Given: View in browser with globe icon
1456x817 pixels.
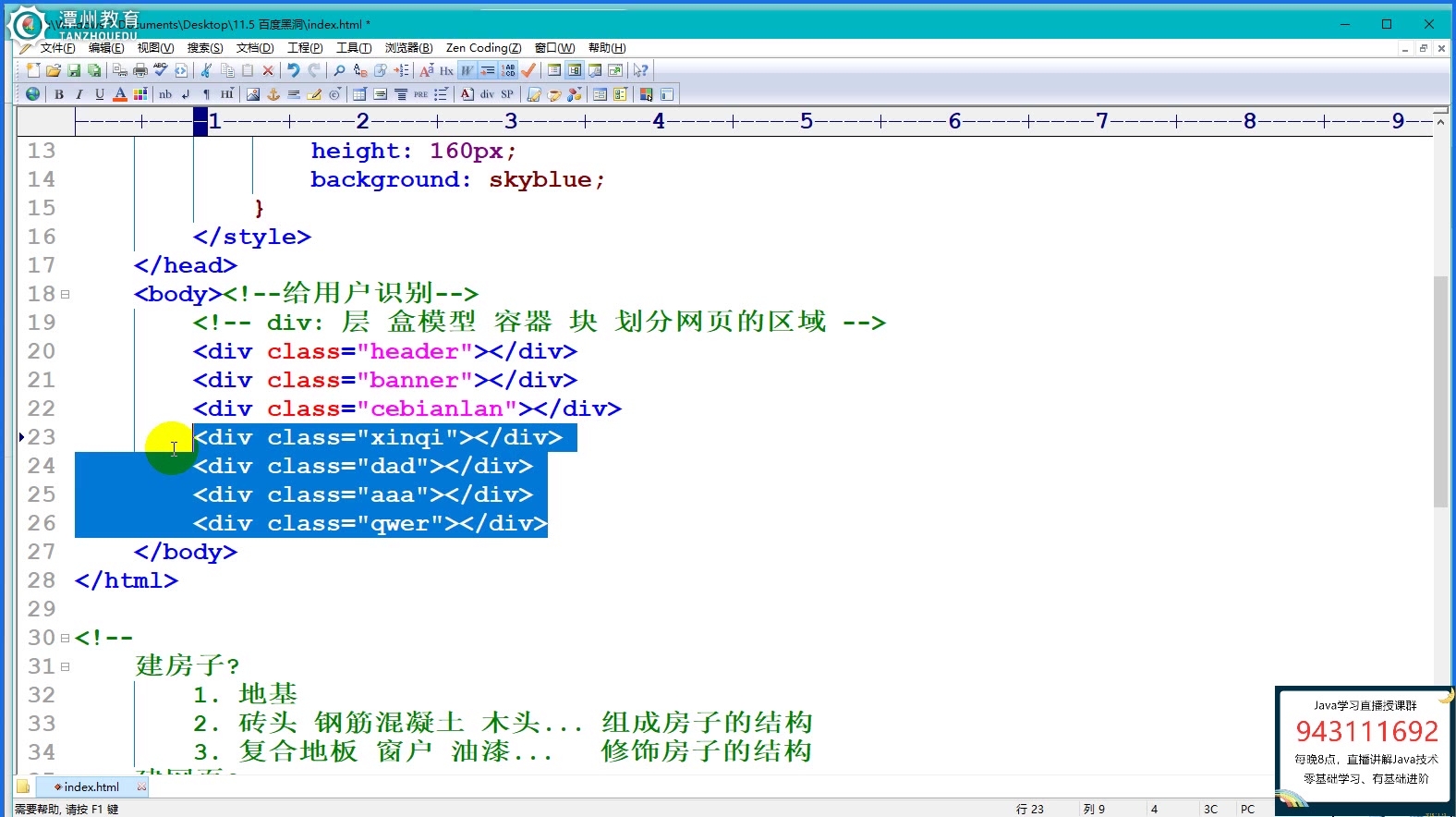Looking at the screenshot, I should coord(32,94).
